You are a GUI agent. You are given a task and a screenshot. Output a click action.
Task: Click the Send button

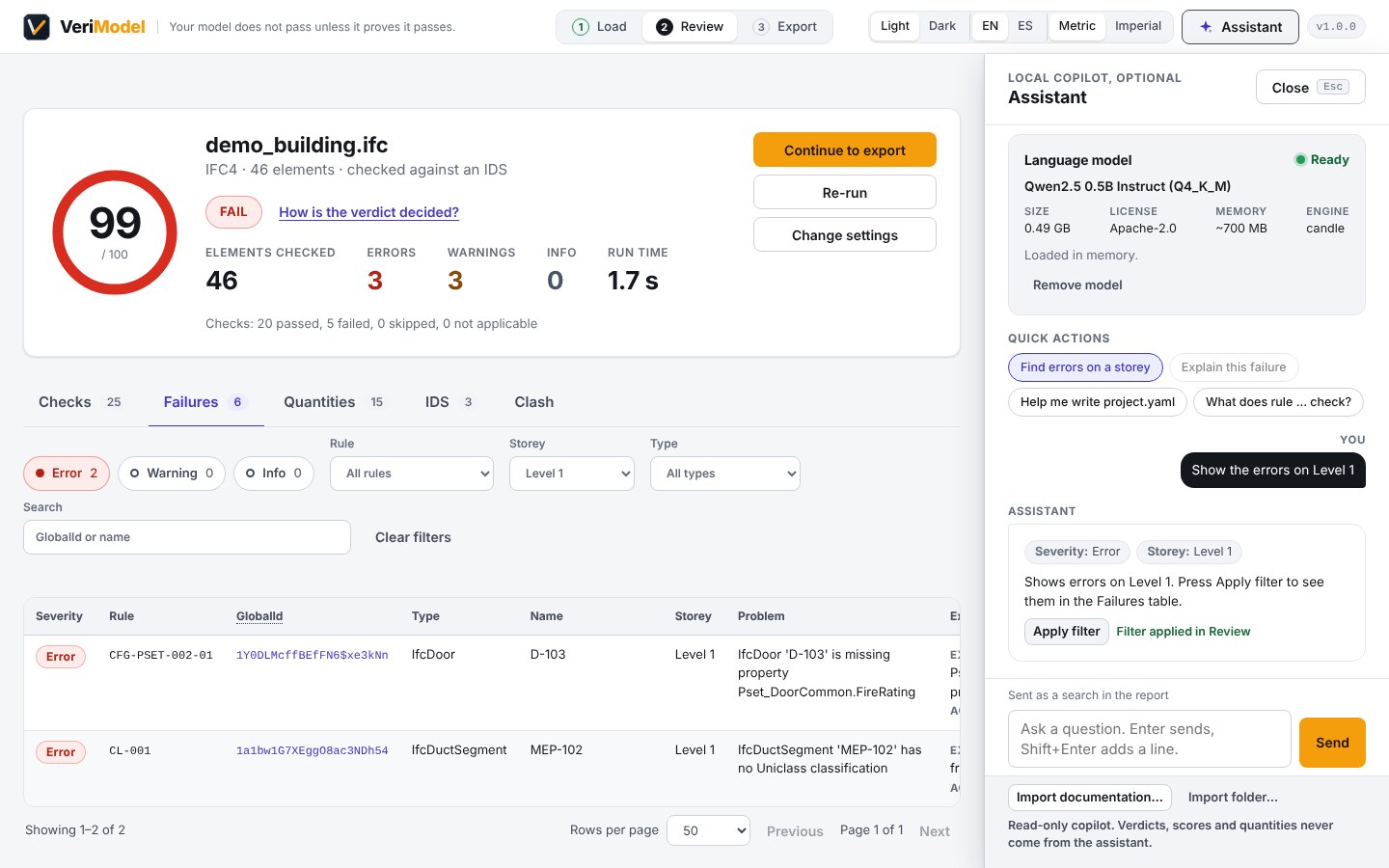pos(1332,743)
